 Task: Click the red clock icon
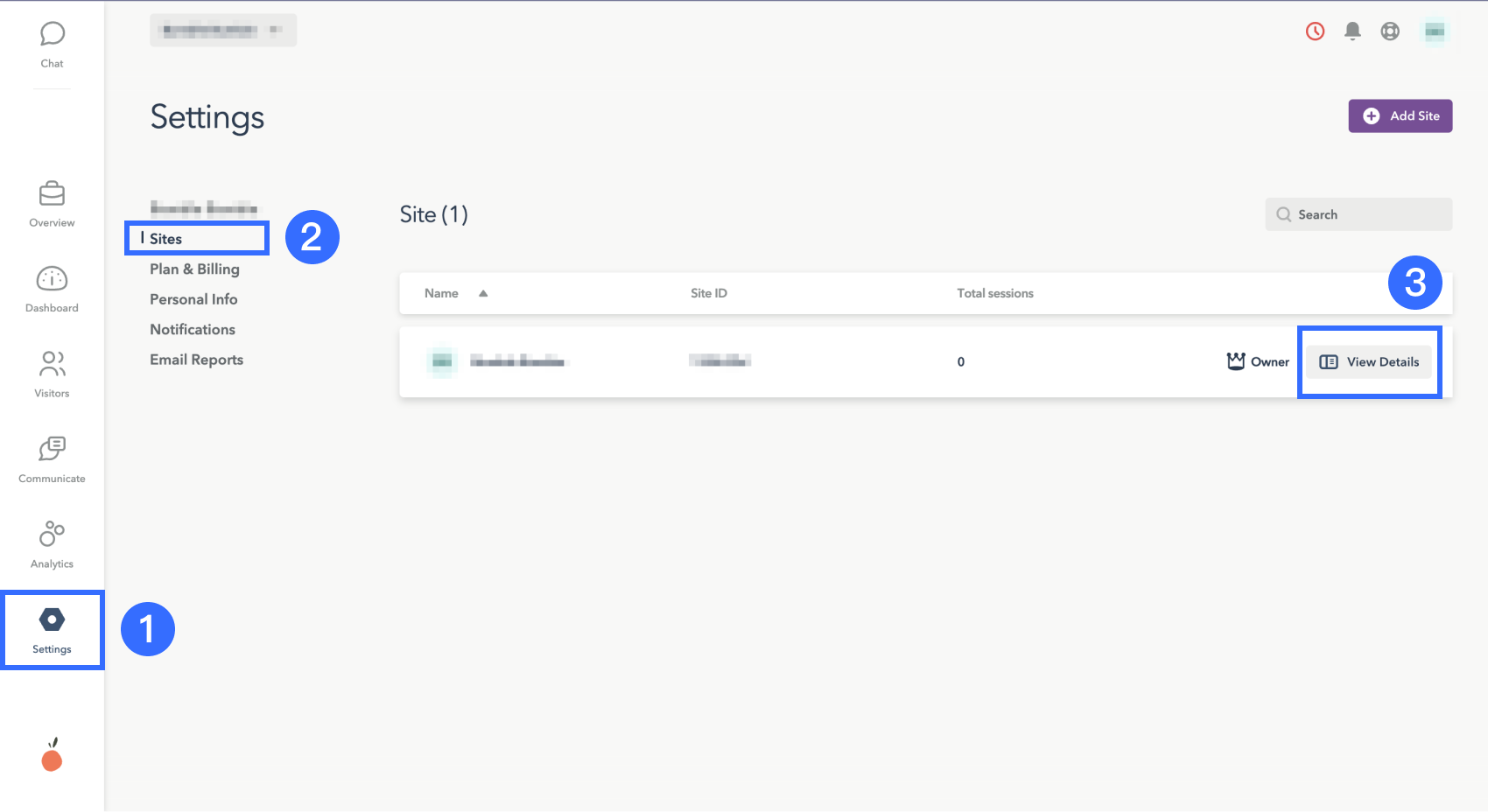(x=1315, y=31)
